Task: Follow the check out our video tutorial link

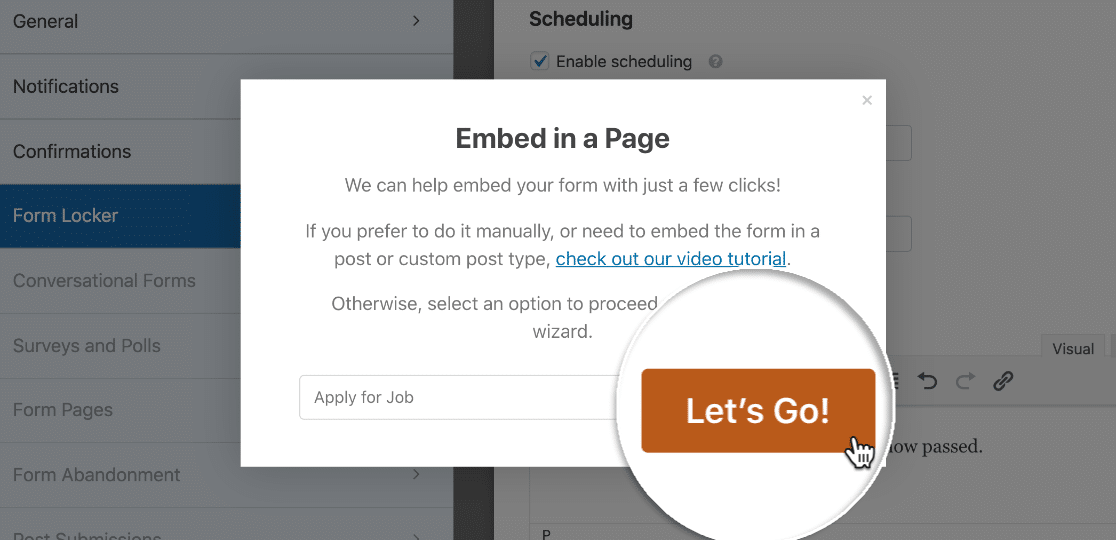Action: point(671,259)
